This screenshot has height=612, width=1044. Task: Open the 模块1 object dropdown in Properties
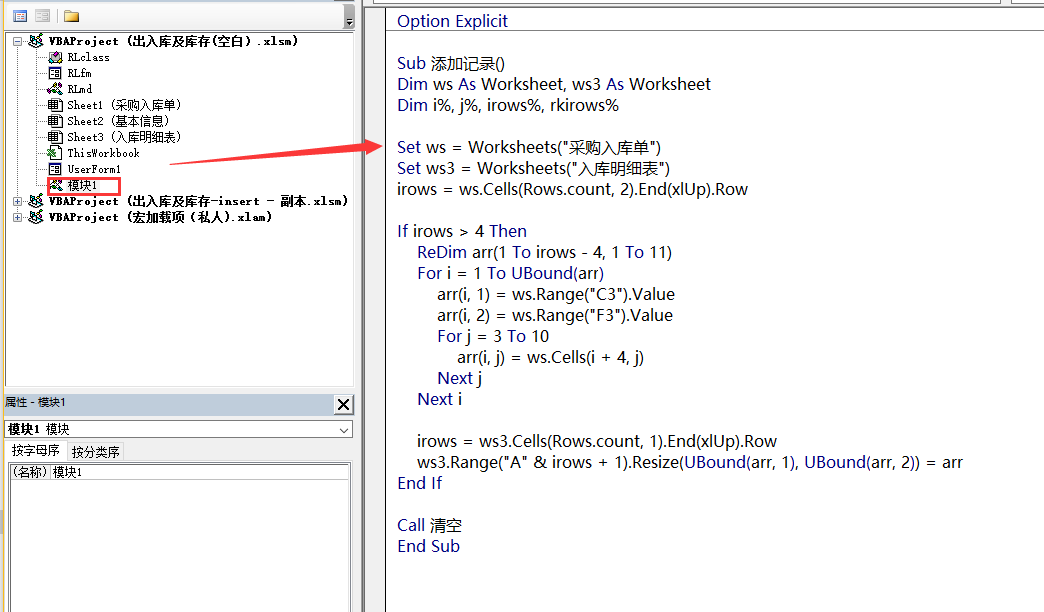pyautogui.click(x=344, y=430)
